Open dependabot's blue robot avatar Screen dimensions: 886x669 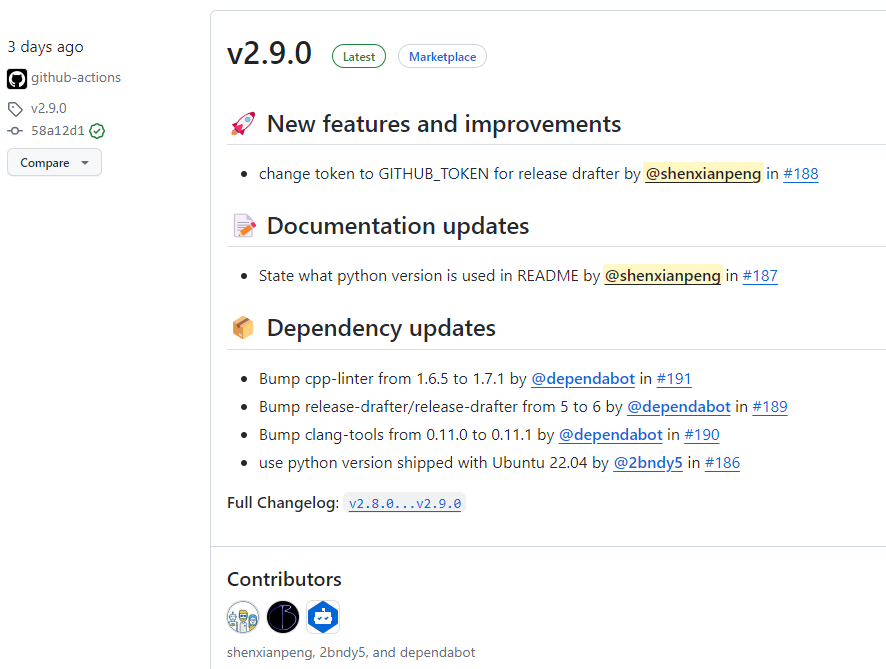(x=323, y=617)
